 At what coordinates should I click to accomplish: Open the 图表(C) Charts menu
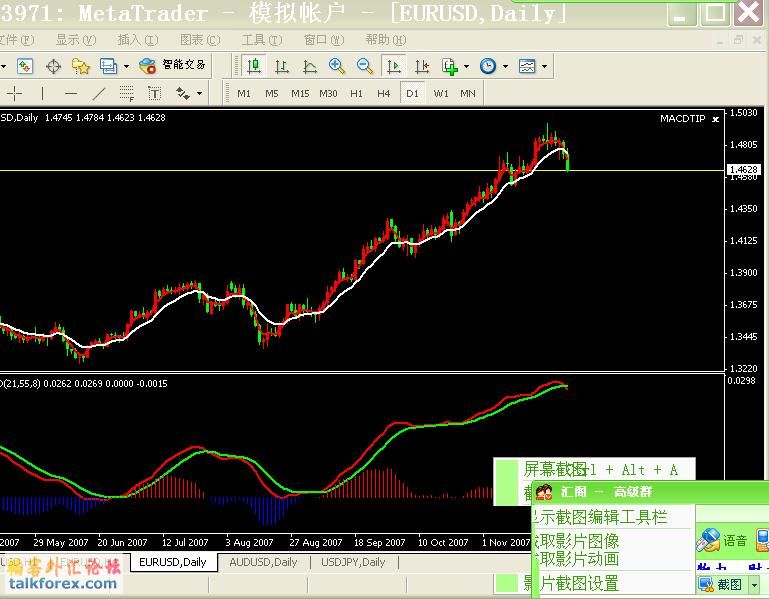(x=200, y=40)
